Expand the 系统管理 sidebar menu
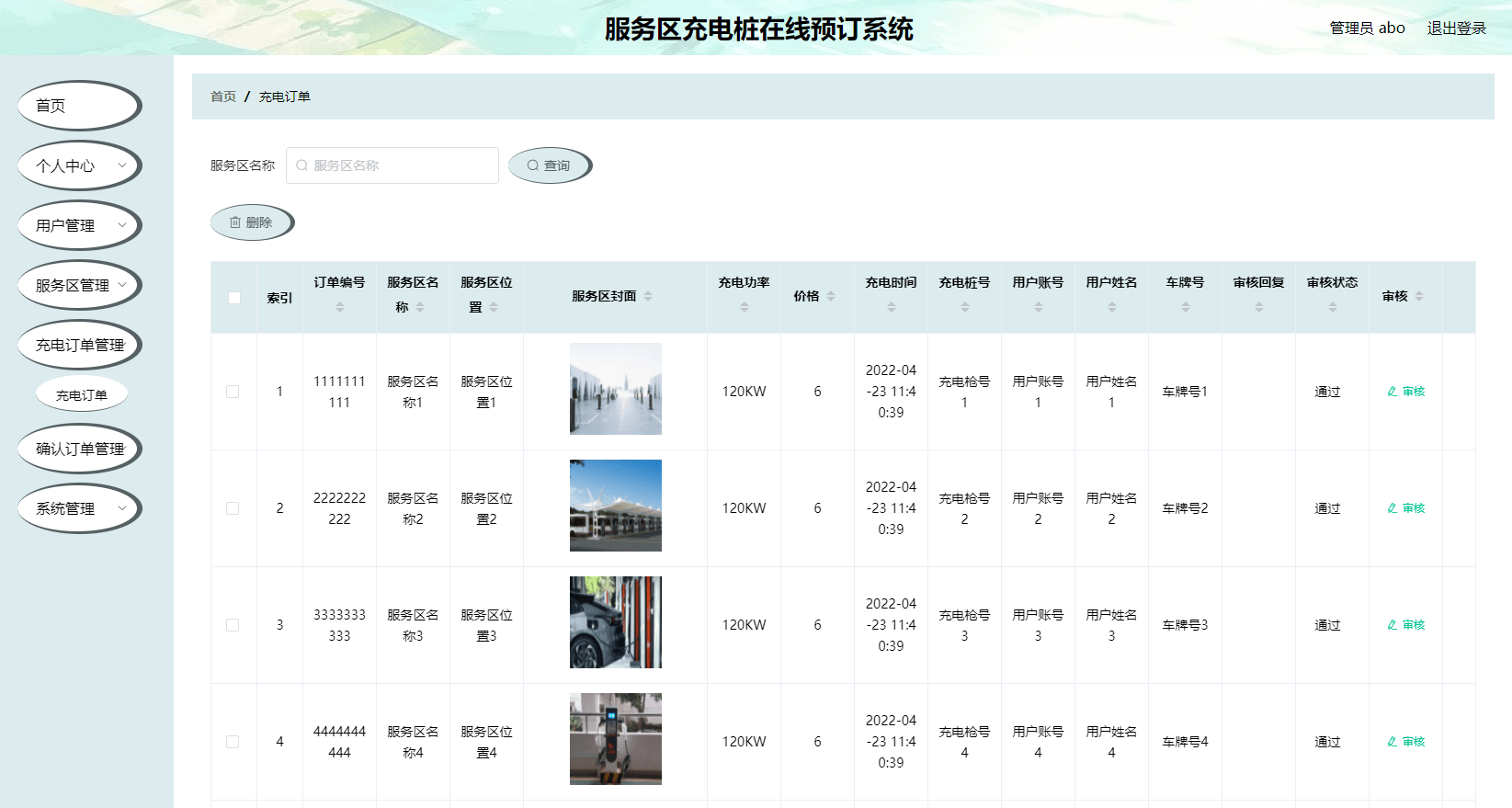 (79, 508)
